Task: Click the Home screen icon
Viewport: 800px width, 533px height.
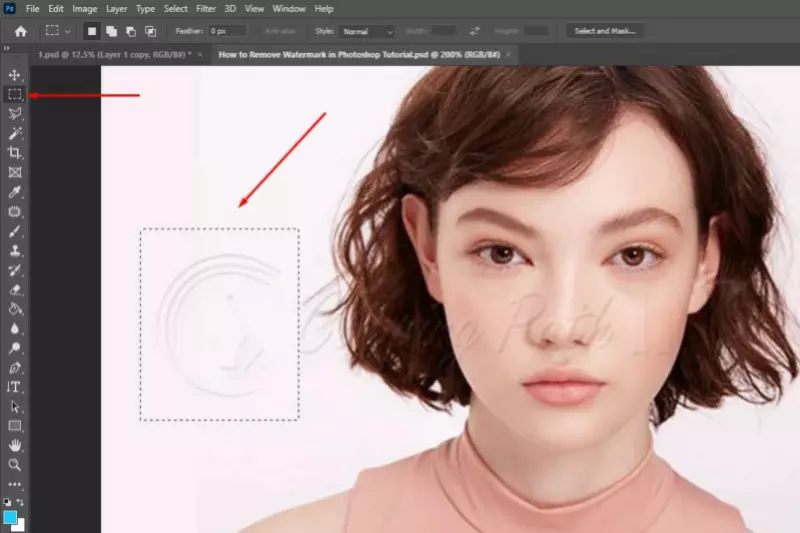Action: pos(20,32)
